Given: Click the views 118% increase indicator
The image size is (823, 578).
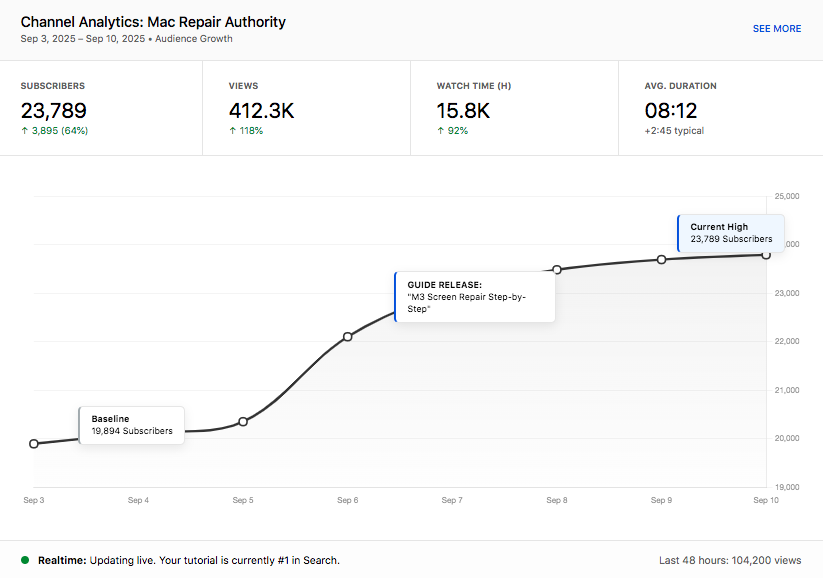Looking at the screenshot, I should [x=246, y=131].
